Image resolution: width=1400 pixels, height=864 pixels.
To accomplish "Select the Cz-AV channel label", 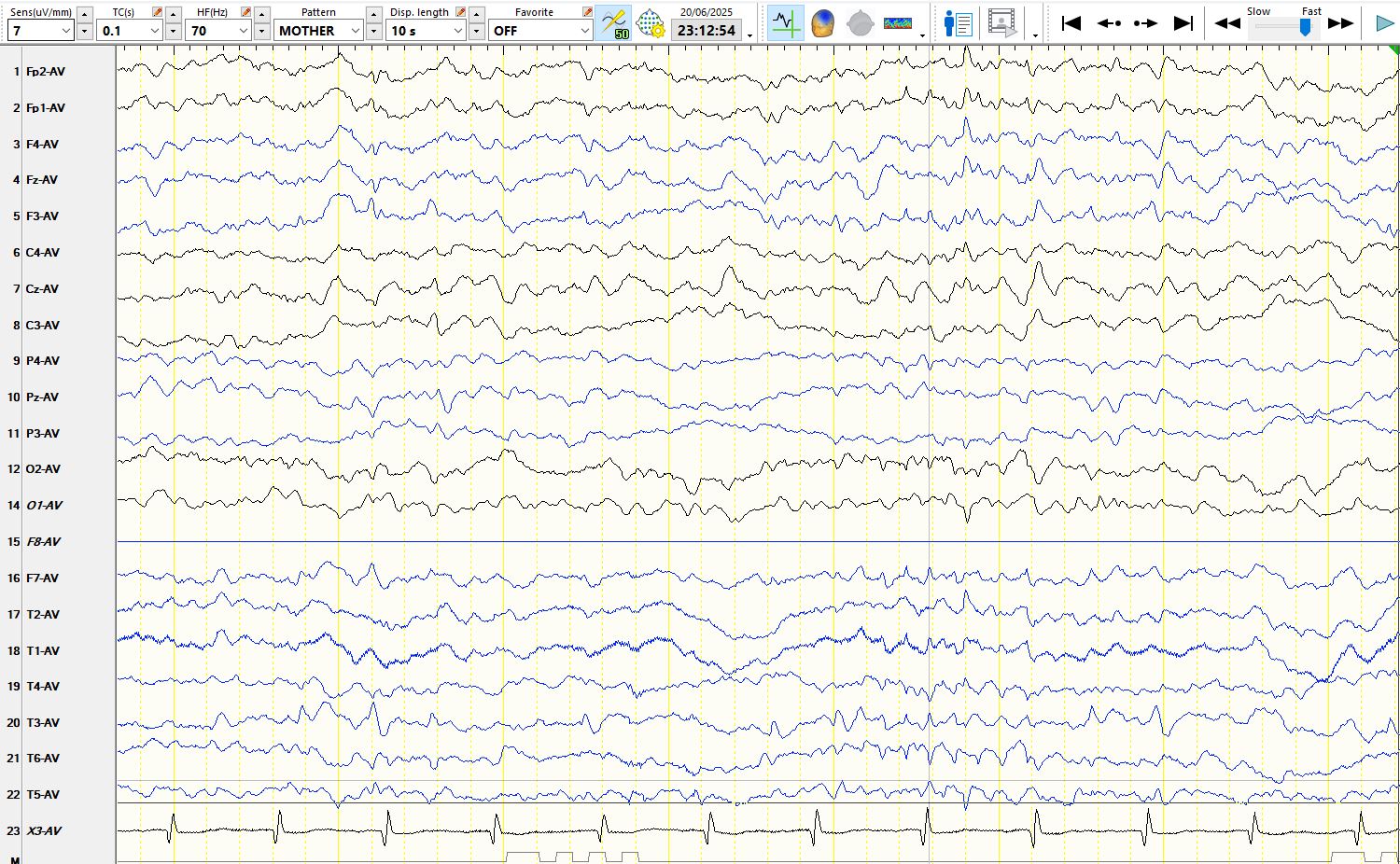I will [42, 289].
